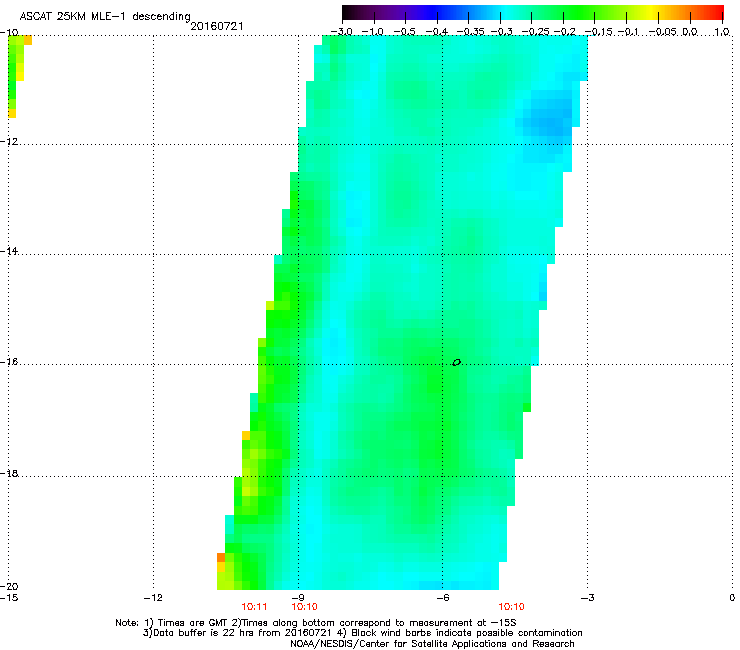Click the longitude axis label "-12" along the bottom
The height and width of the screenshot is (650, 740).
pos(153,598)
